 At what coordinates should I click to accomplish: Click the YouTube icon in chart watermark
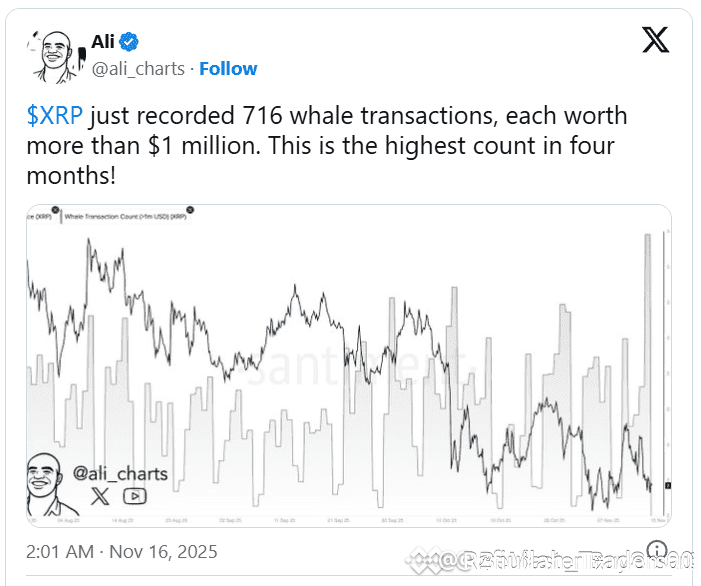(x=135, y=496)
